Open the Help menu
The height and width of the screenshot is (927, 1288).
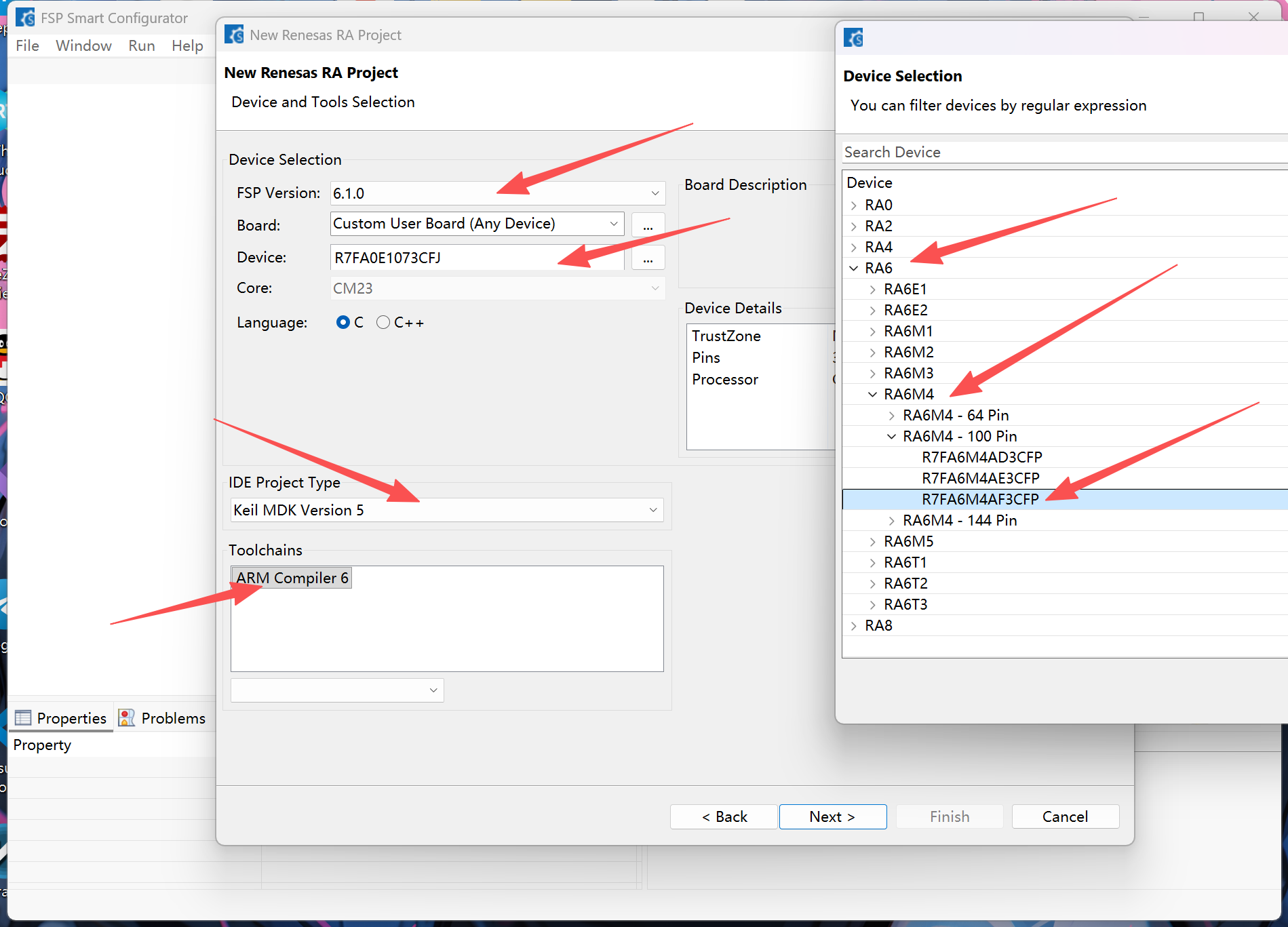187,45
